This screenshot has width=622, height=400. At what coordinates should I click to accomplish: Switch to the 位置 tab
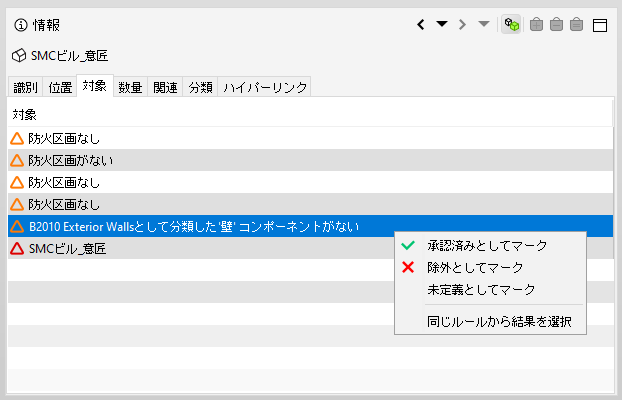tap(60, 87)
